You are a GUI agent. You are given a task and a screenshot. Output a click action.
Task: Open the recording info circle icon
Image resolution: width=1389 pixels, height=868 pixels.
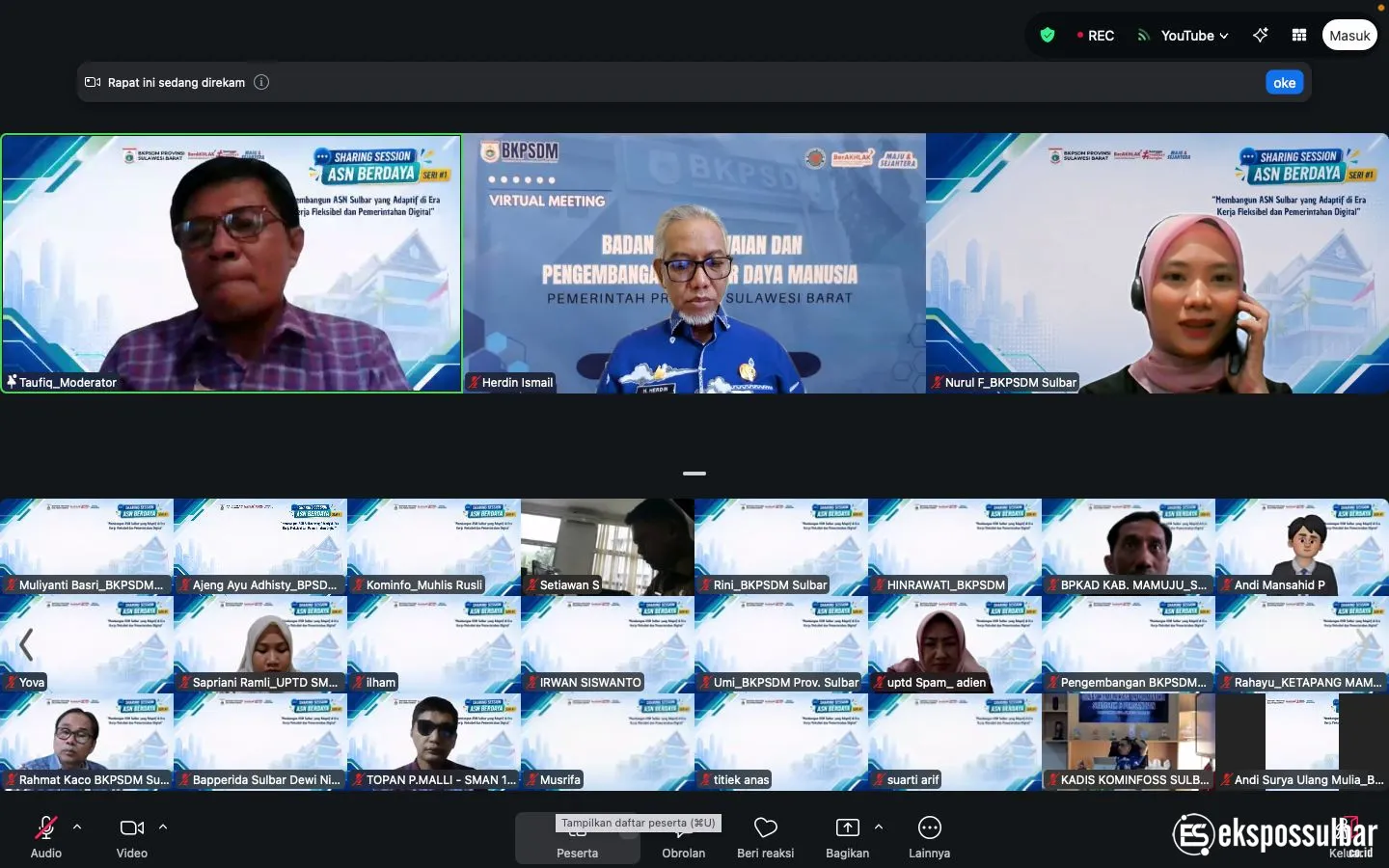(261, 82)
